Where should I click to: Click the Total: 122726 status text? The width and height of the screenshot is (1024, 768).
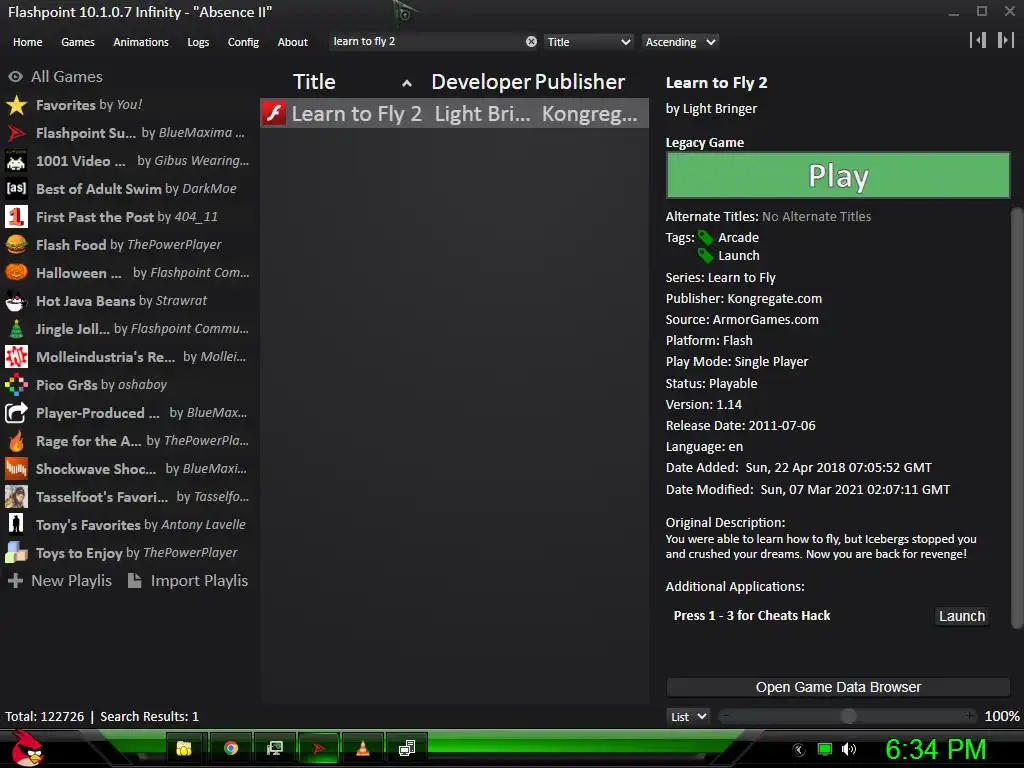(x=45, y=716)
